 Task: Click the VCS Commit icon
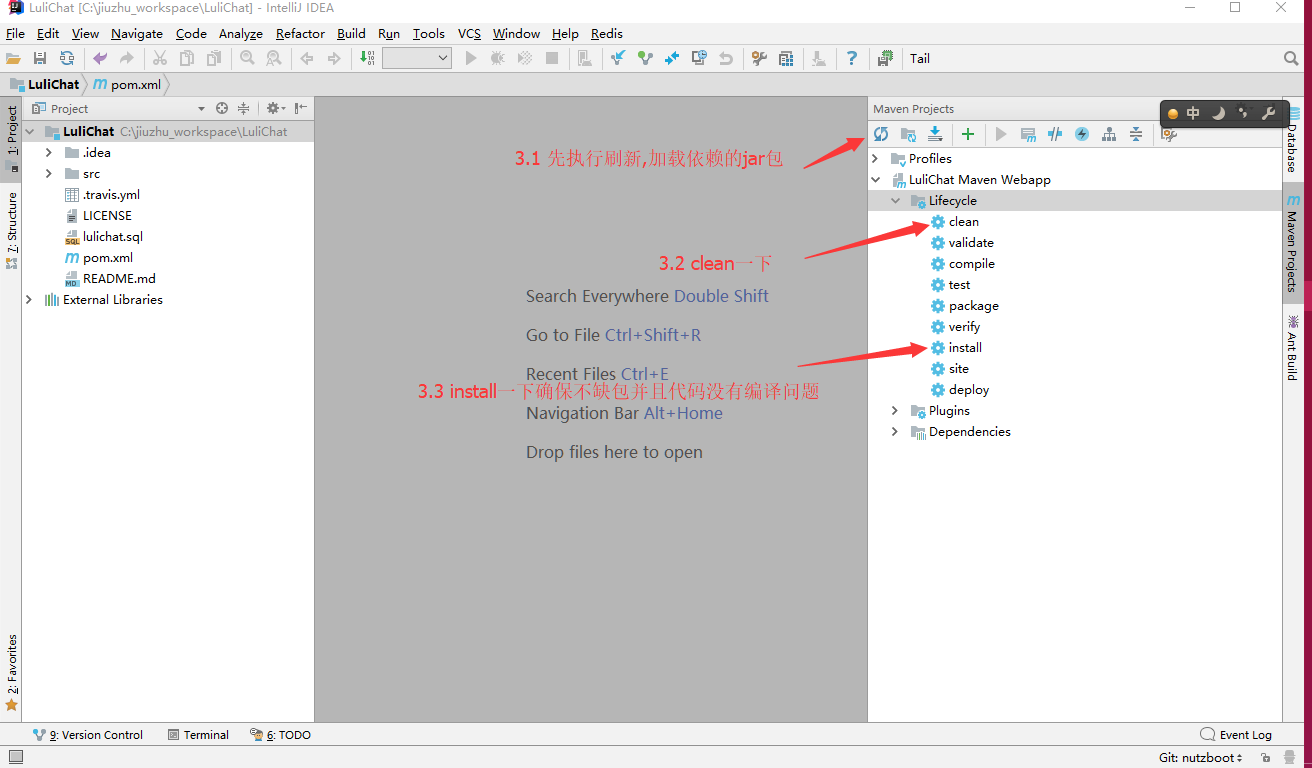coord(645,59)
